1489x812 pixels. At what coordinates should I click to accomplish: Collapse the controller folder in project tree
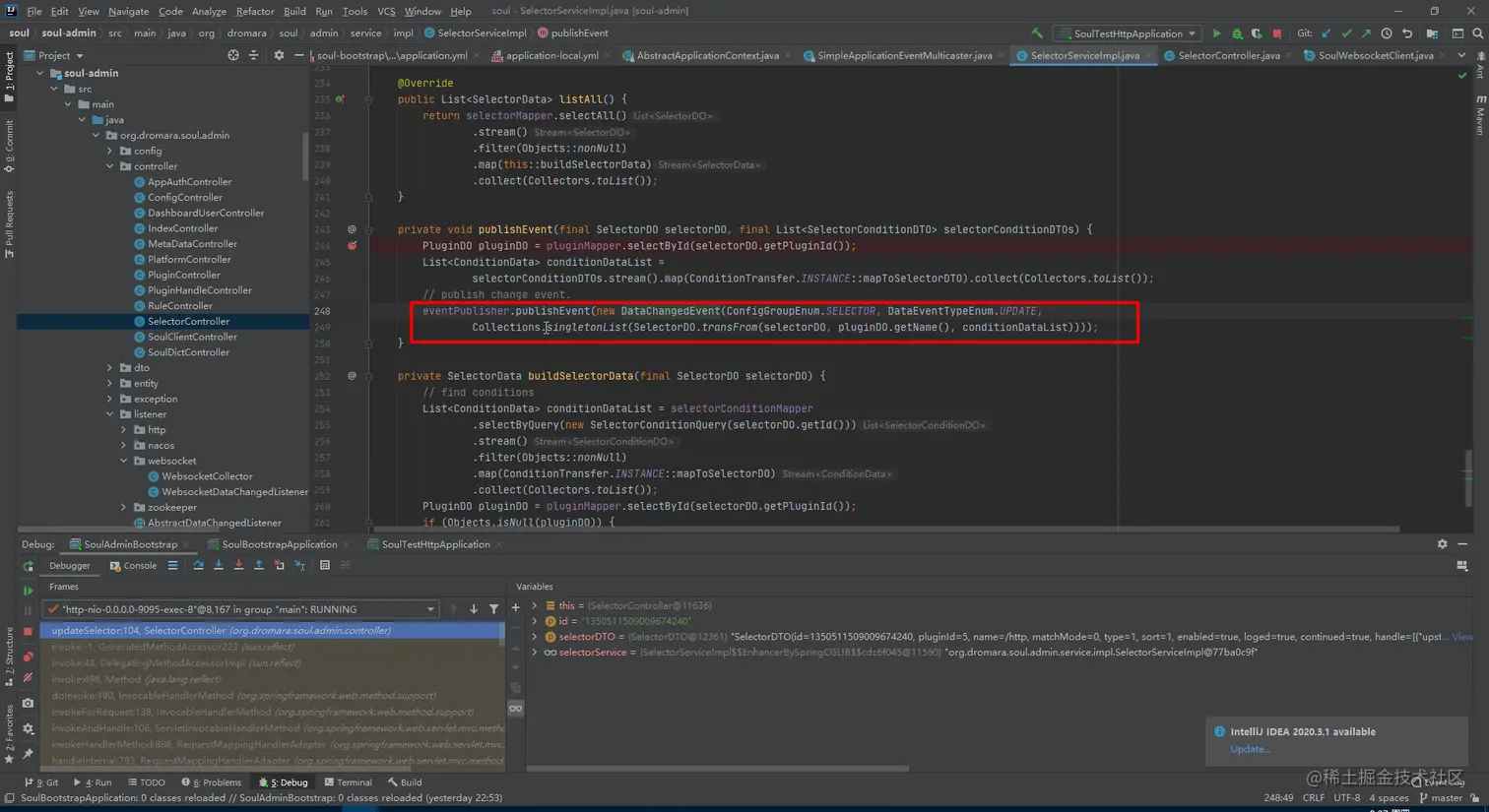(110, 166)
